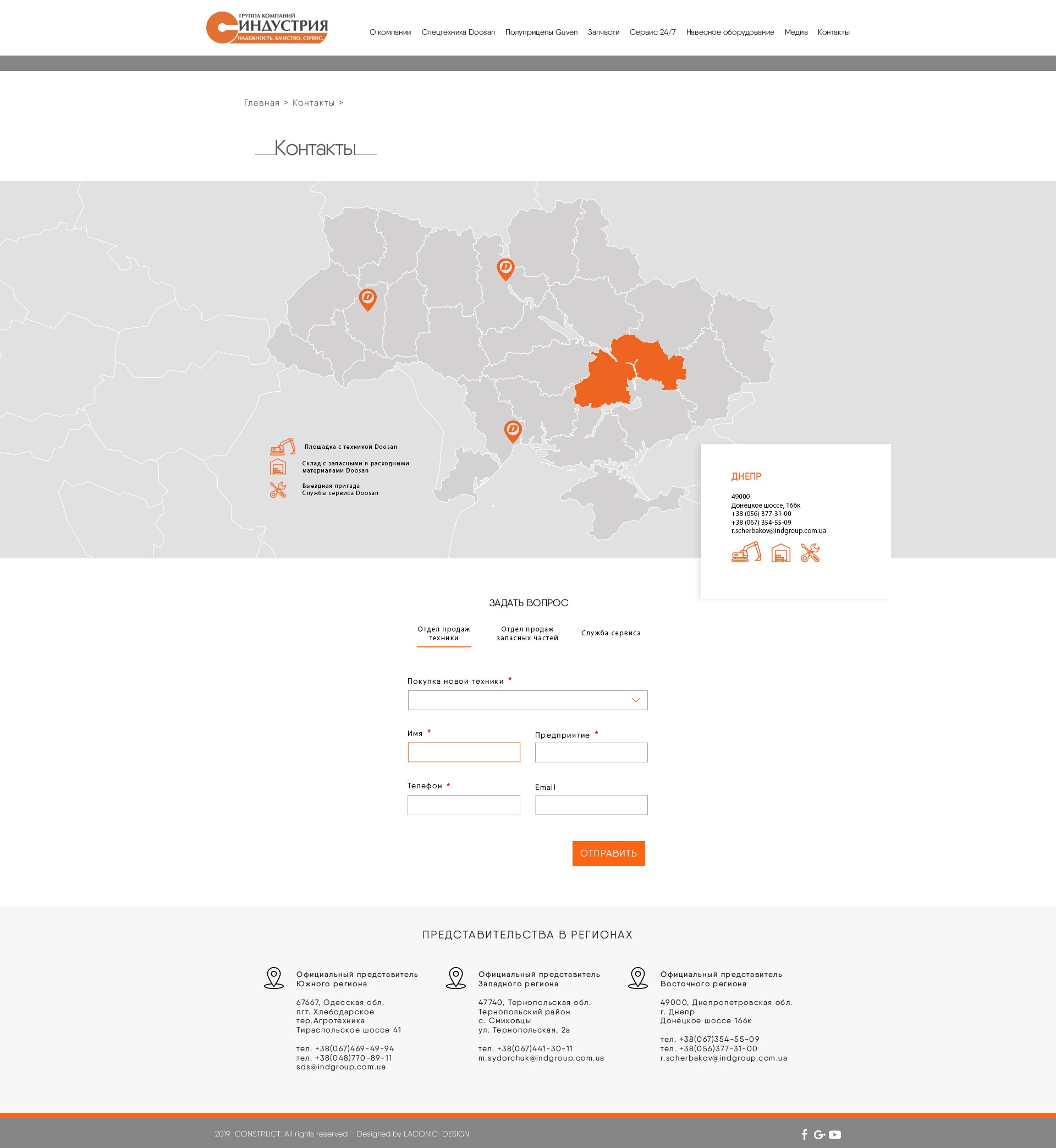Open the Google Plus icon in footer
1056x1148 pixels.
(x=820, y=1135)
